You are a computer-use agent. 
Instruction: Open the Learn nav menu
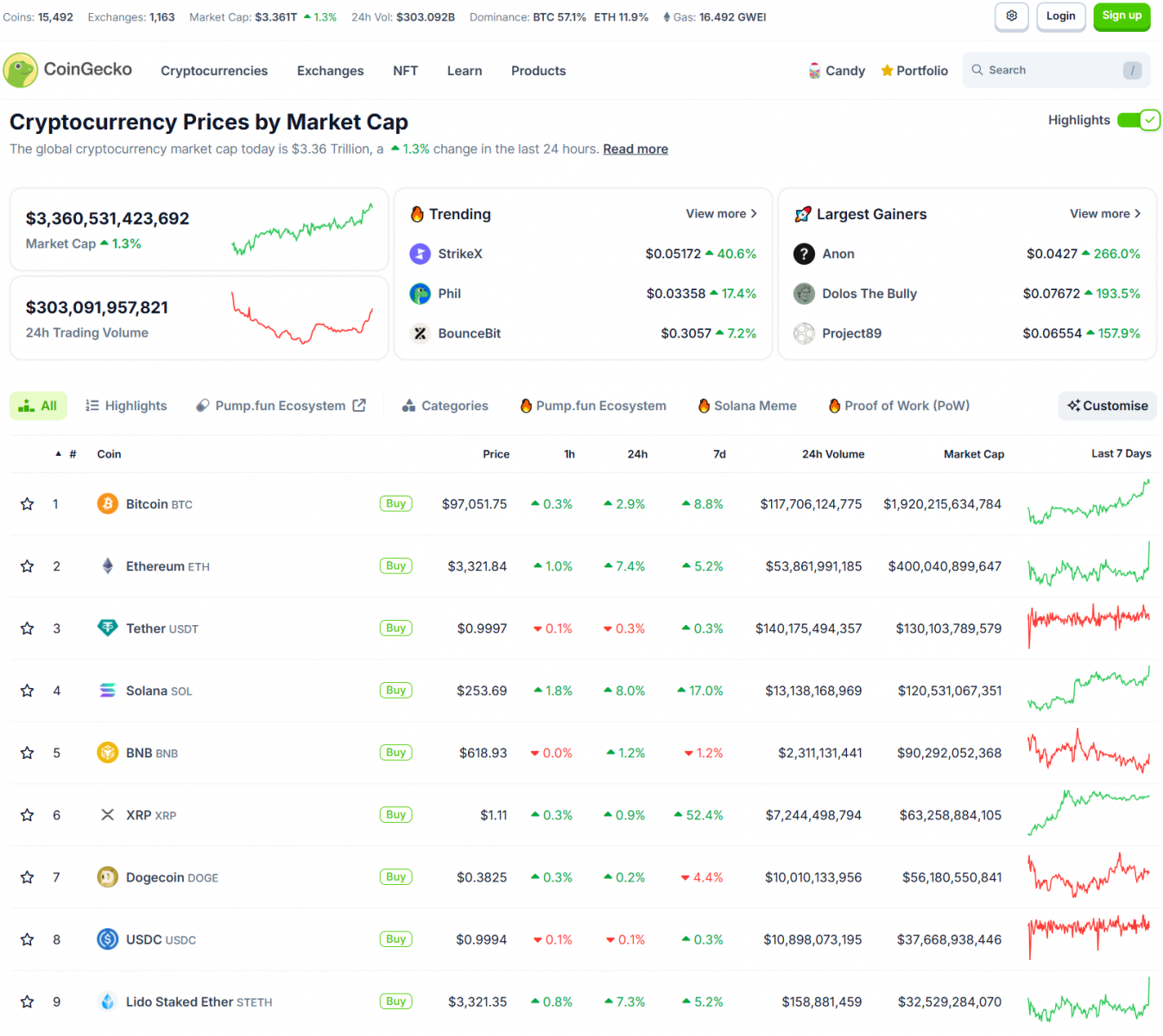coord(465,71)
